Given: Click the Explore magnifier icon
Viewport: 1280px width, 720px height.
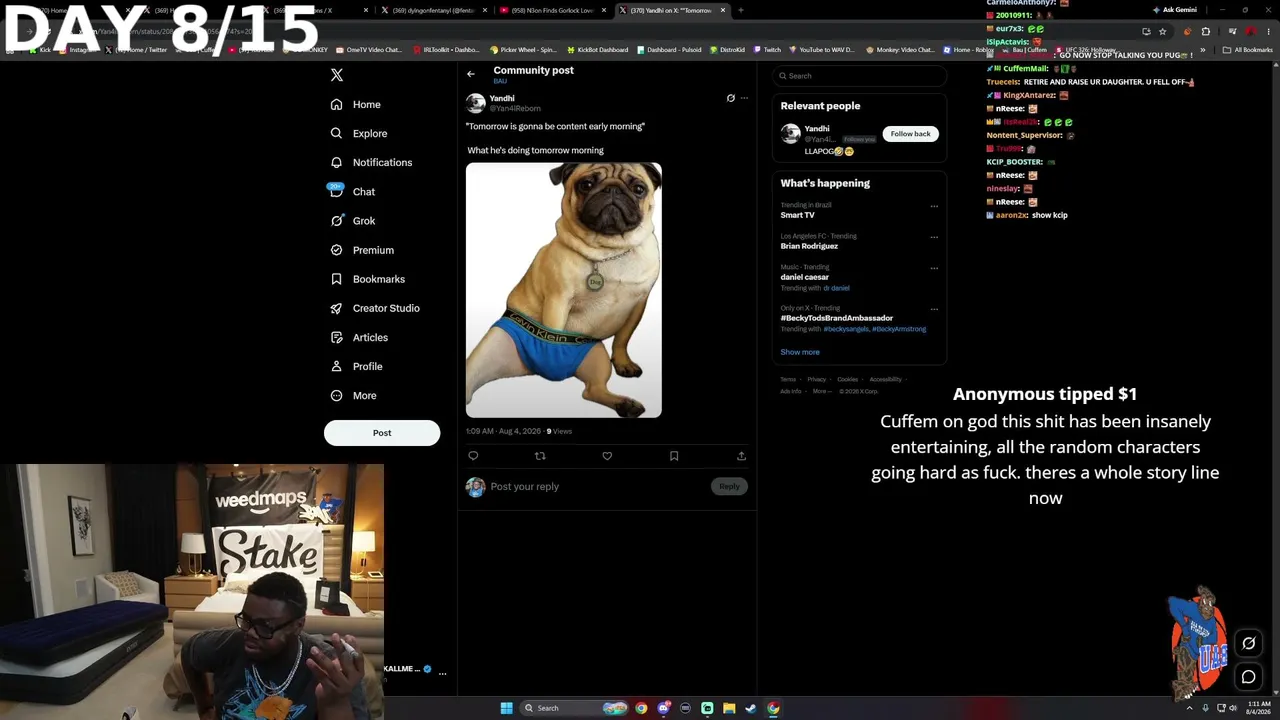Looking at the screenshot, I should [x=336, y=133].
